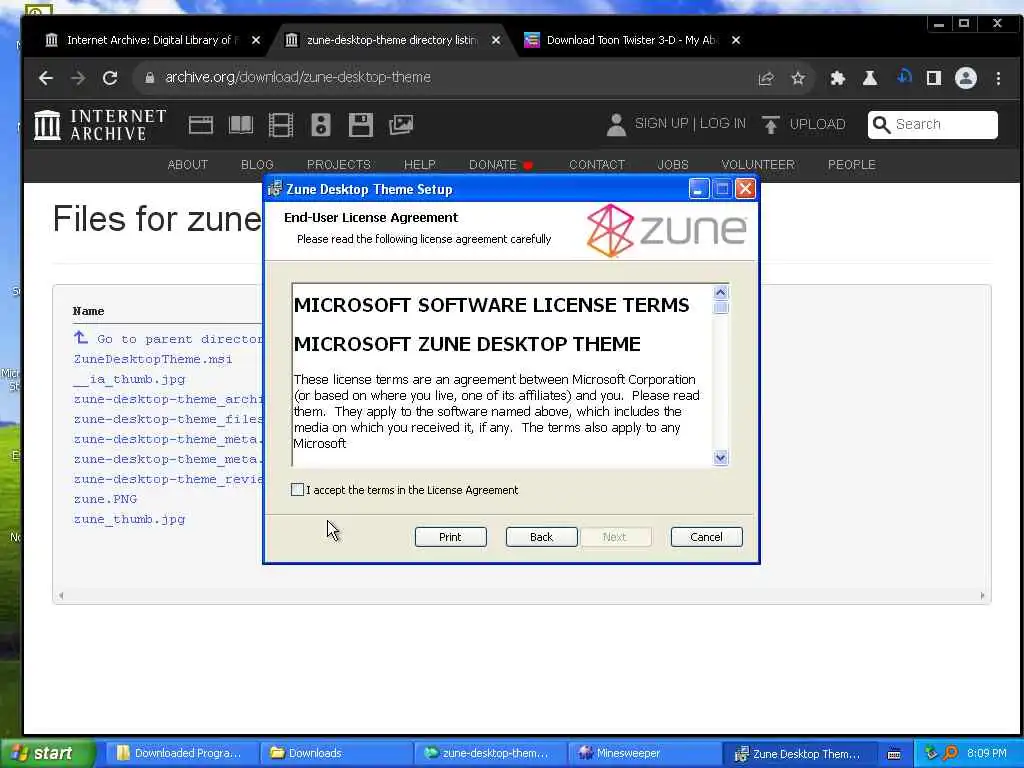Click the address bar showing archive.org/download/zune-desktop-theme
The image size is (1024, 768).
[x=444, y=78]
